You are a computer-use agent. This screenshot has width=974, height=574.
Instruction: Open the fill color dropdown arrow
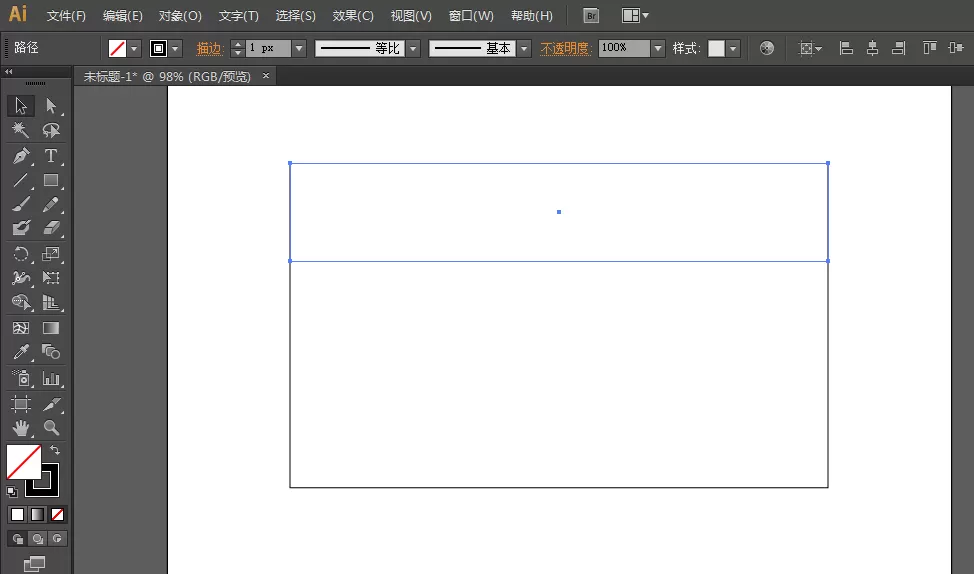(x=134, y=48)
